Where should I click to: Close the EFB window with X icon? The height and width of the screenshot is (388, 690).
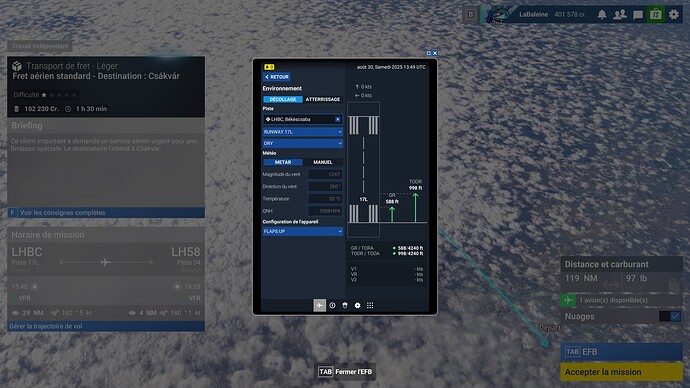(435, 53)
